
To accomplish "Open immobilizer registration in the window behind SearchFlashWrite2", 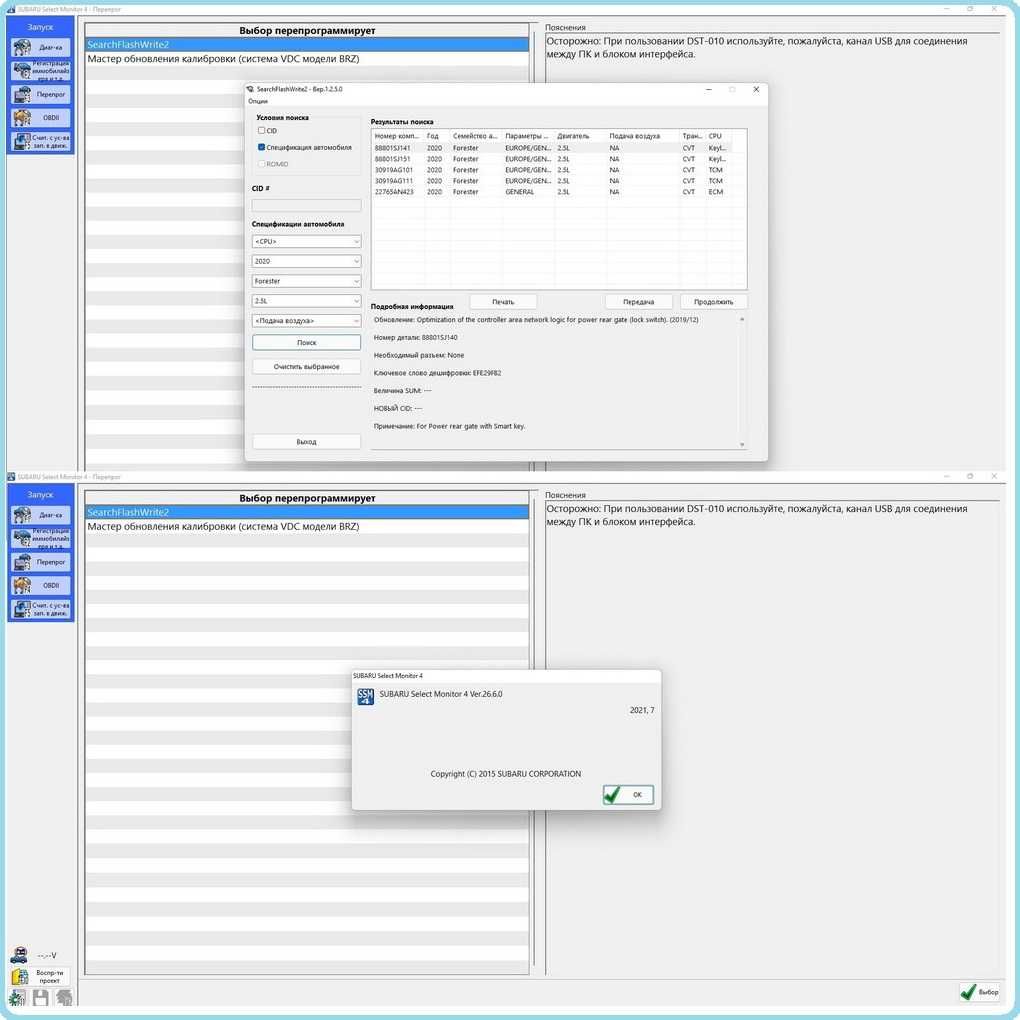I will (x=40, y=71).
